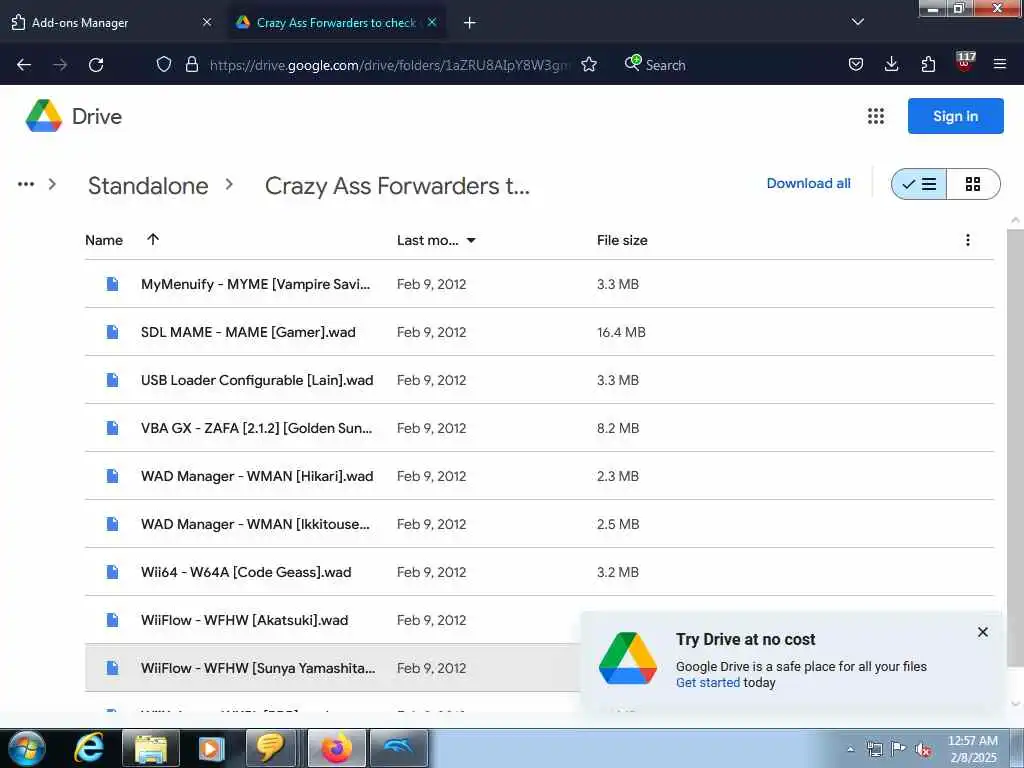The height and width of the screenshot is (768, 1024).
Task: Sort by the Name column
Action: (104, 240)
